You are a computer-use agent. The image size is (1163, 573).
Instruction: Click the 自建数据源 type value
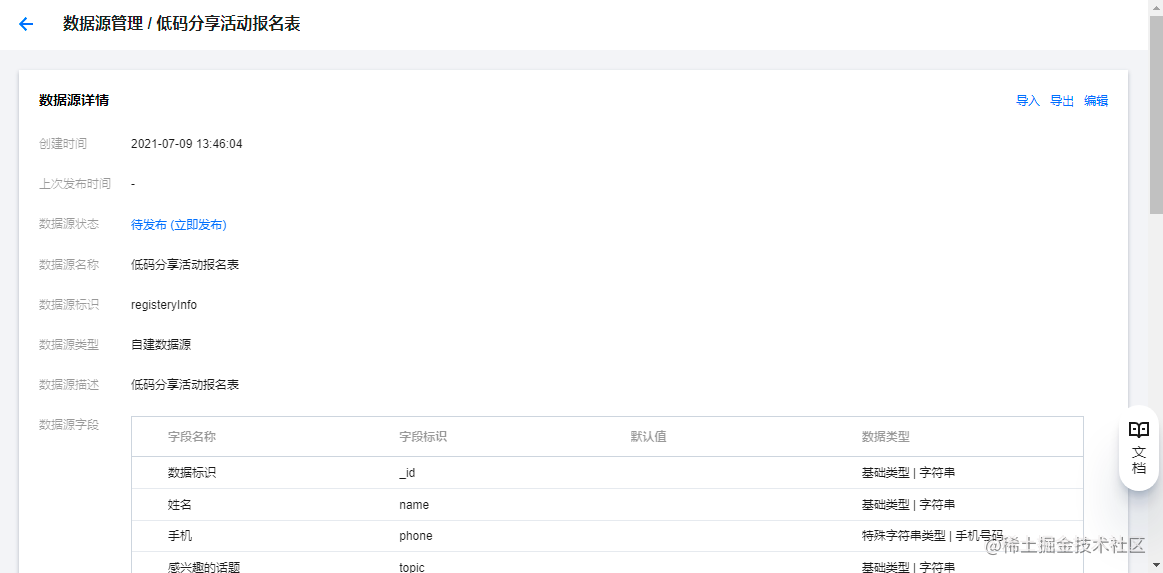point(161,345)
